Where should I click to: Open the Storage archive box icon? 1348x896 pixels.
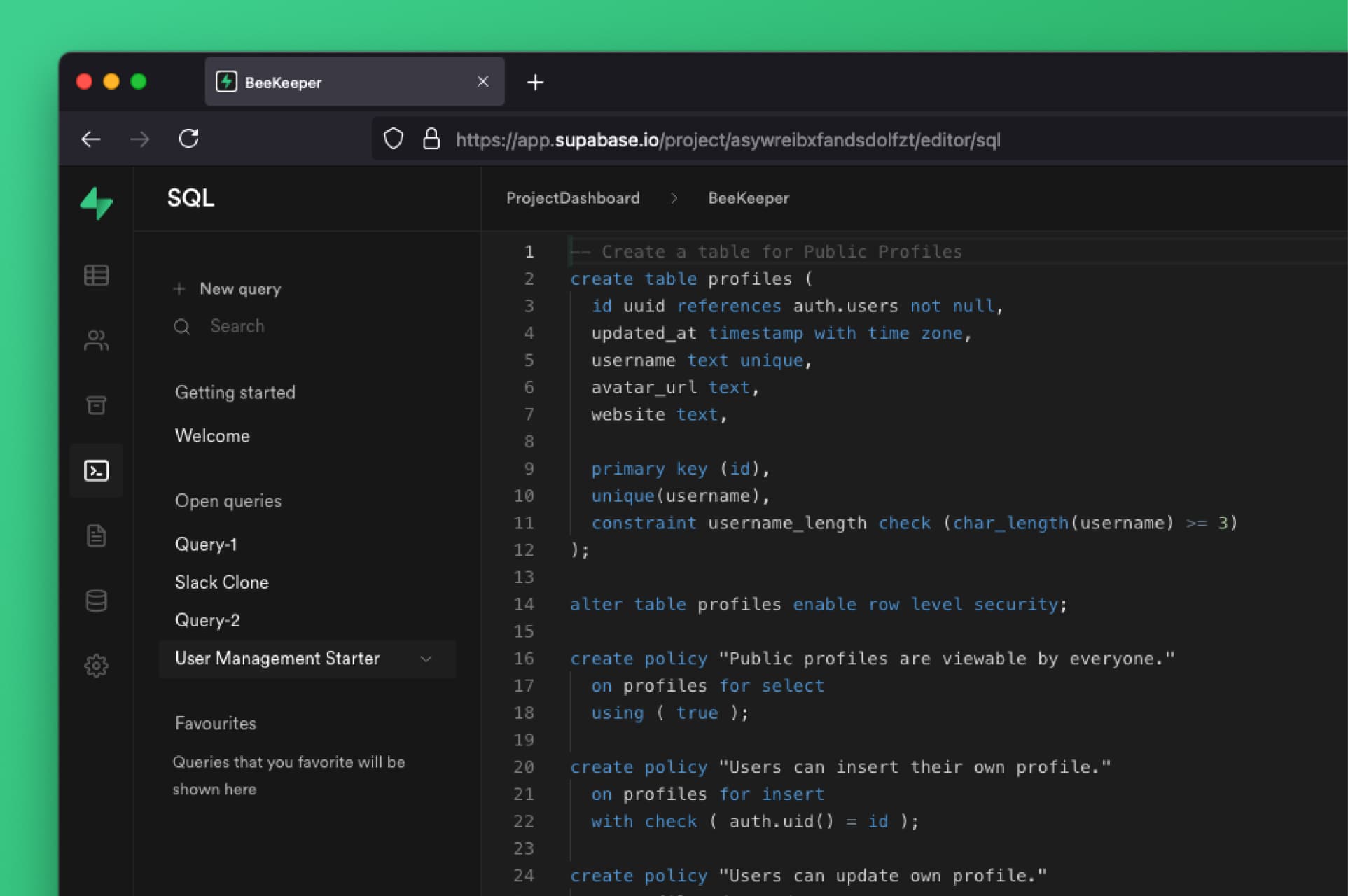[96, 405]
